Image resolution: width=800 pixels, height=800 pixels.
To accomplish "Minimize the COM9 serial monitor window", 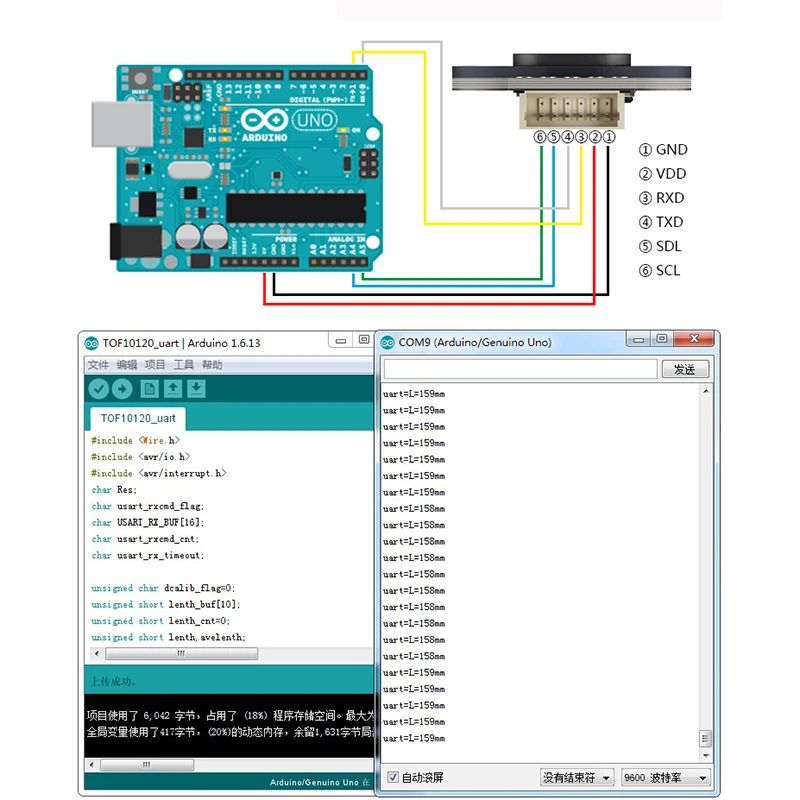I will pos(638,339).
